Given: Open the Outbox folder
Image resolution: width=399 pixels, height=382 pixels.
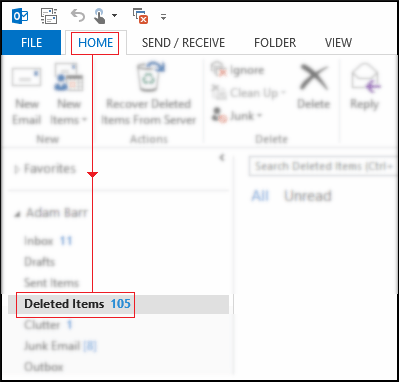Looking at the screenshot, I should click(x=43, y=367).
